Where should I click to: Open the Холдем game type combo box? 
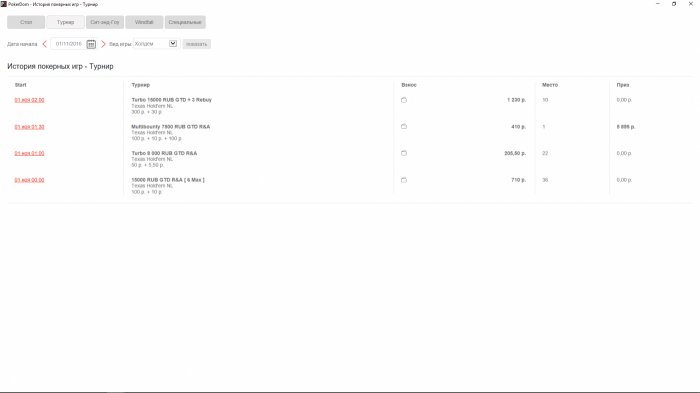tap(155, 44)
